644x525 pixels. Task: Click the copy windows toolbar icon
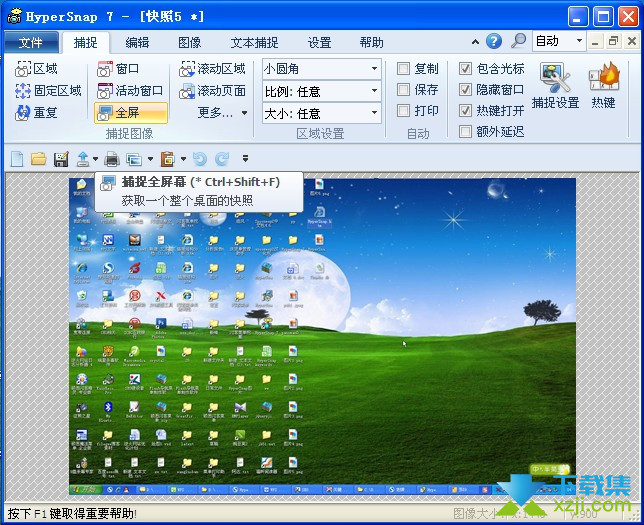click(134, 159)
